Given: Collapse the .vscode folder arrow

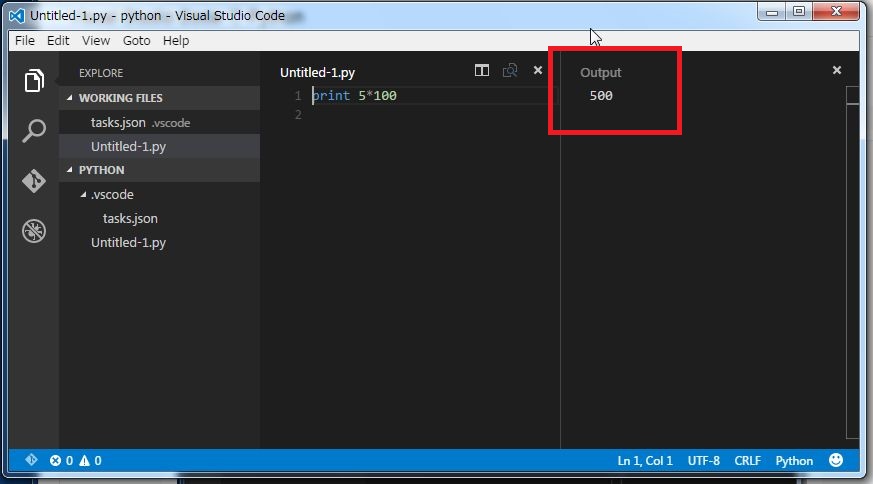Looking at the screenshot, I should coord(83,194).
